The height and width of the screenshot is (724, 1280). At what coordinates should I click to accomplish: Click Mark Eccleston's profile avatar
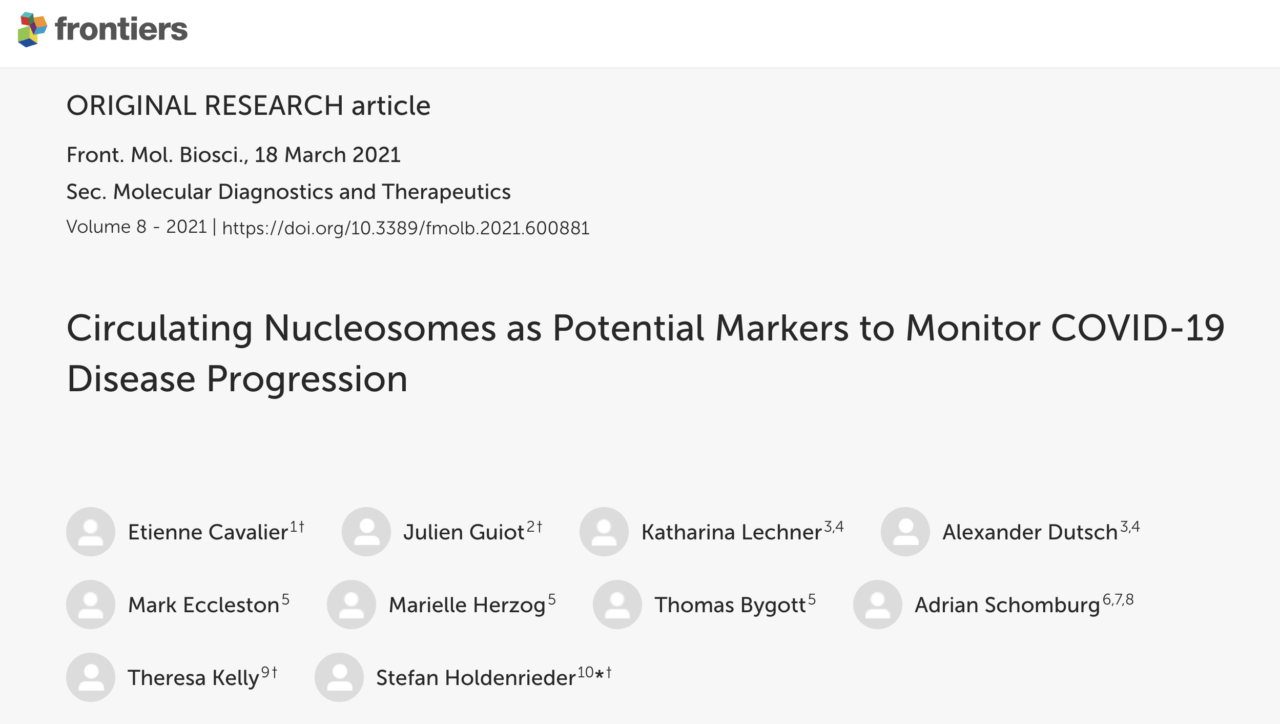pyautogui.click(x=91, y=605)
